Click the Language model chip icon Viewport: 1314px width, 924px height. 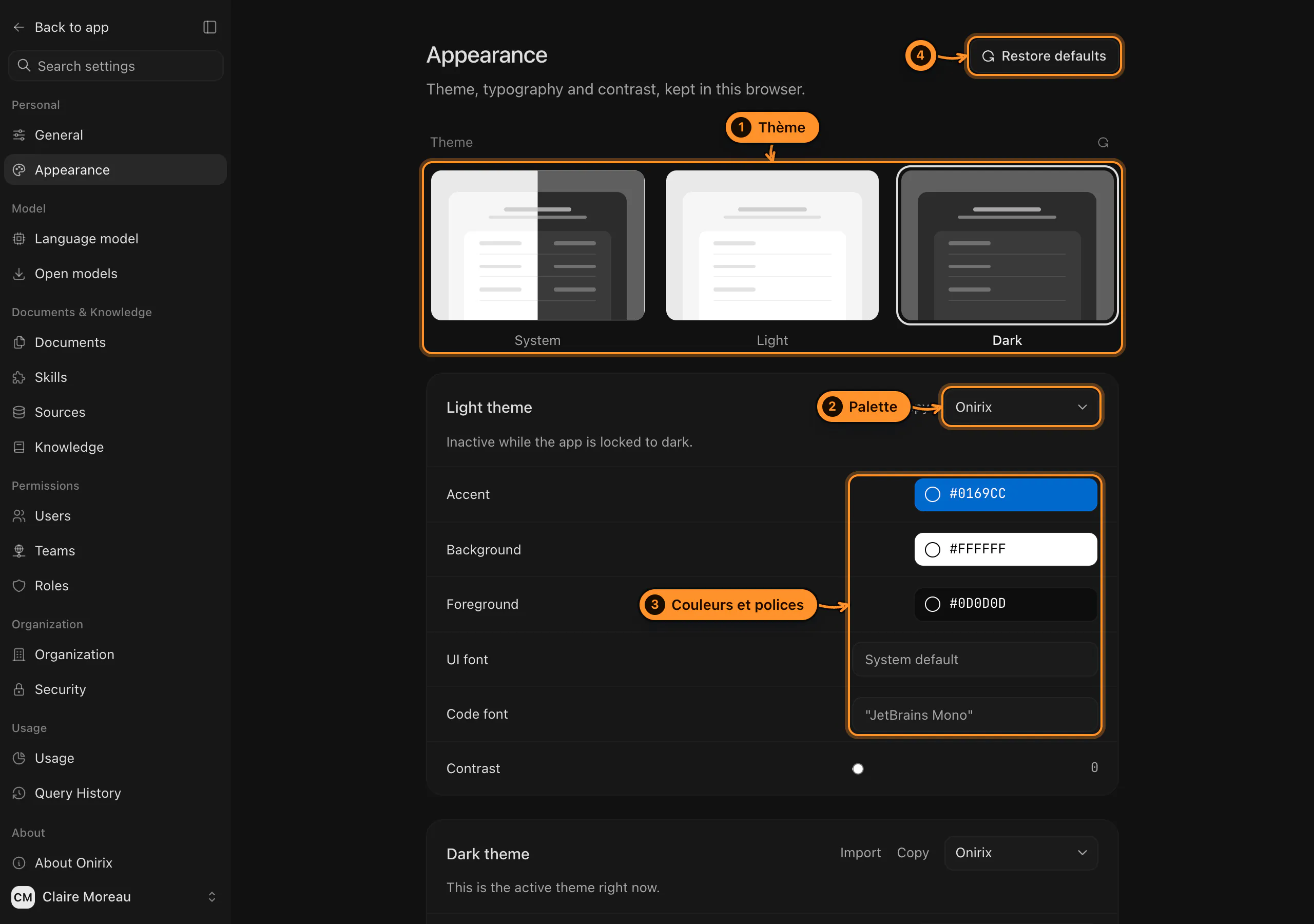(19, 239)
